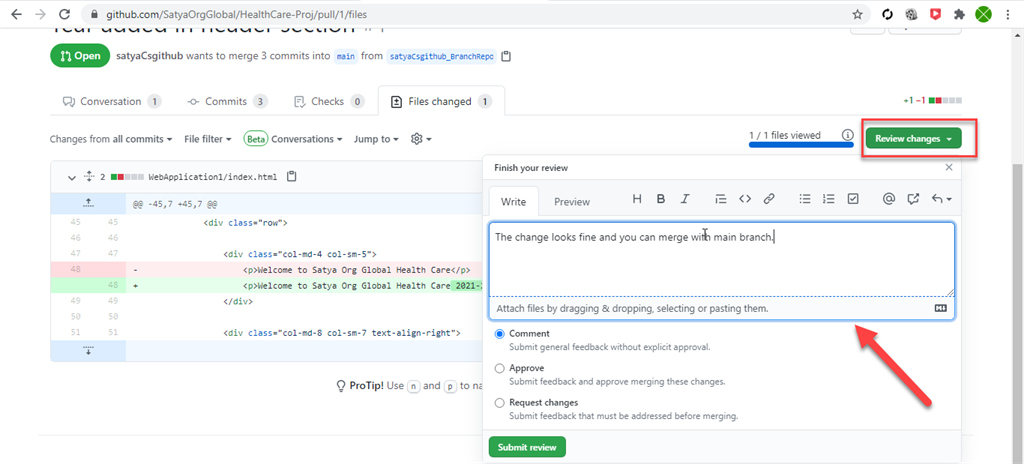Close the Finish your review popup
This screenshot has height=464, width=1024.
click(x=949, y=167)
